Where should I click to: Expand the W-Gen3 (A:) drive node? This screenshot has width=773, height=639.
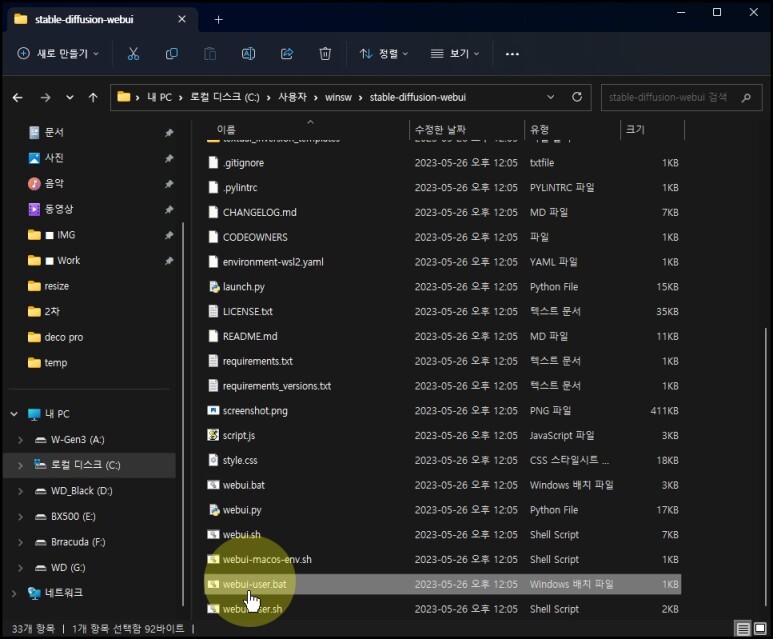pyautogui.click(x=20, y=440)
